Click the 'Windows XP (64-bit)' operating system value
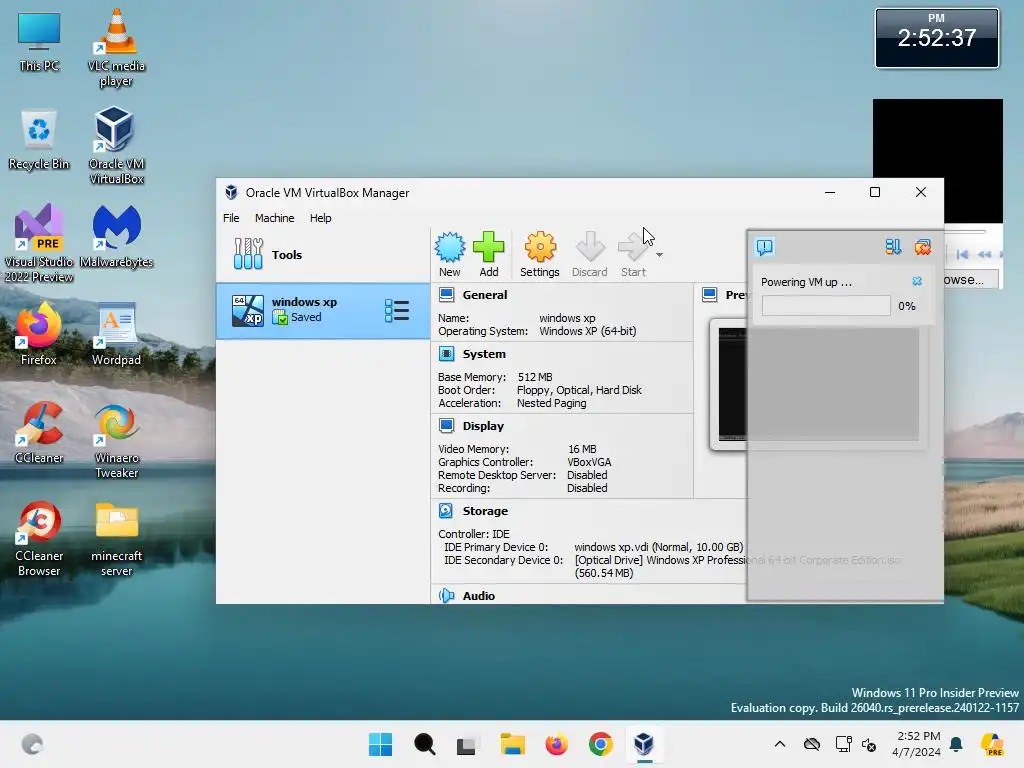 click(x=588, y=331)
